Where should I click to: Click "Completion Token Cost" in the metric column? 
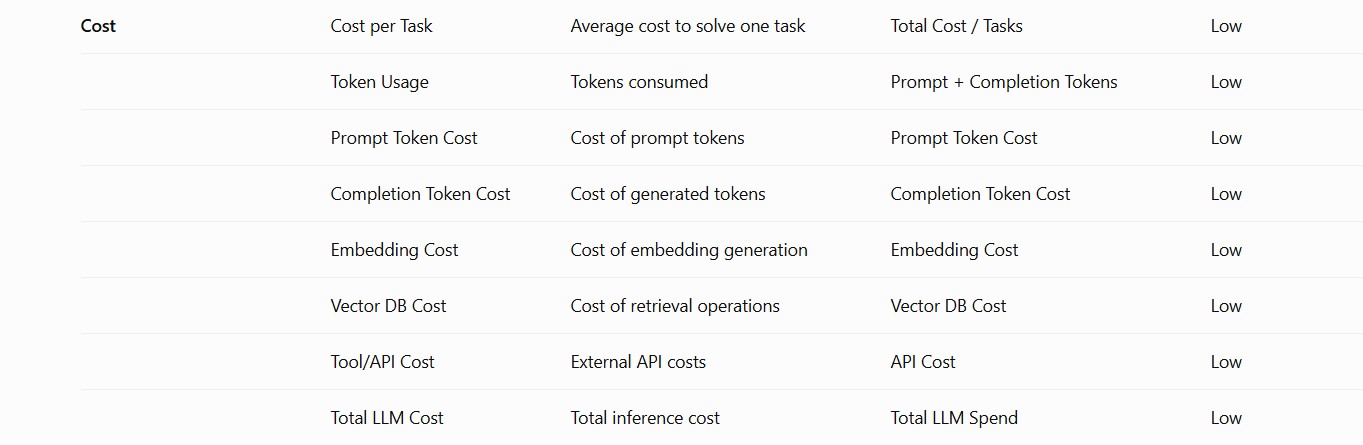tap(420, 194)
